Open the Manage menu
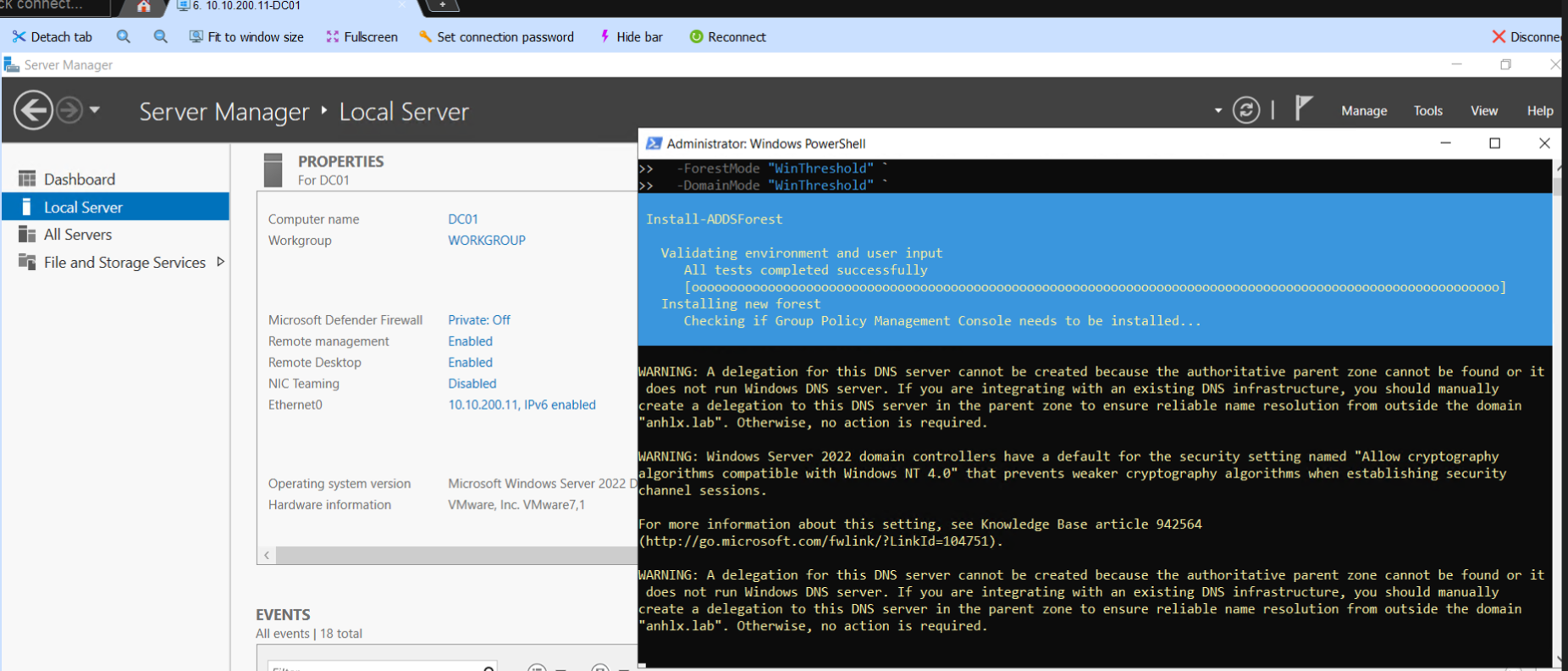1568x671 pixels. coord(1364,111)
